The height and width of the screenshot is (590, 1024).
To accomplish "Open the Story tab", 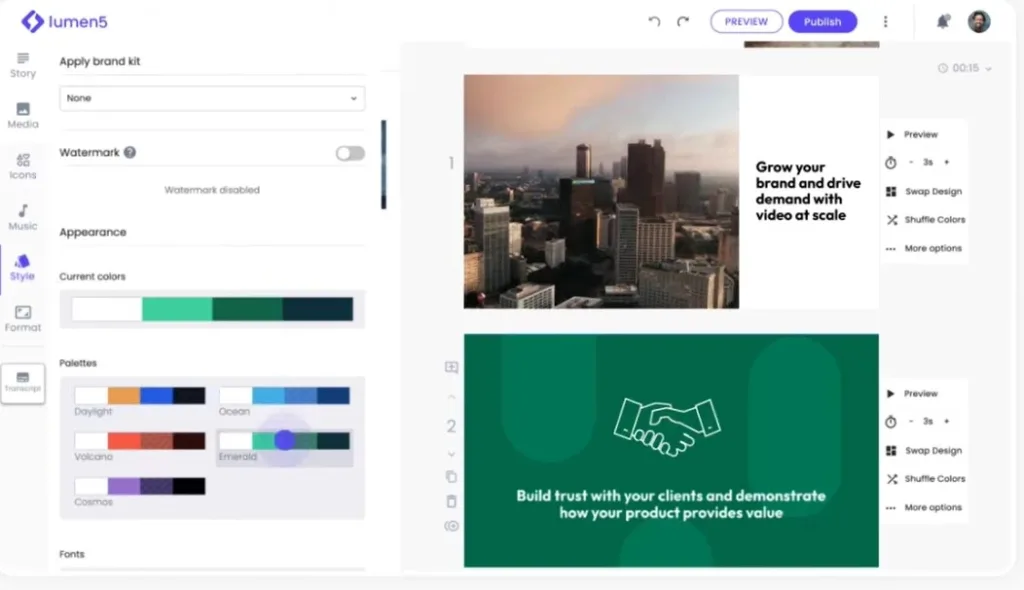I will [23, 65].
